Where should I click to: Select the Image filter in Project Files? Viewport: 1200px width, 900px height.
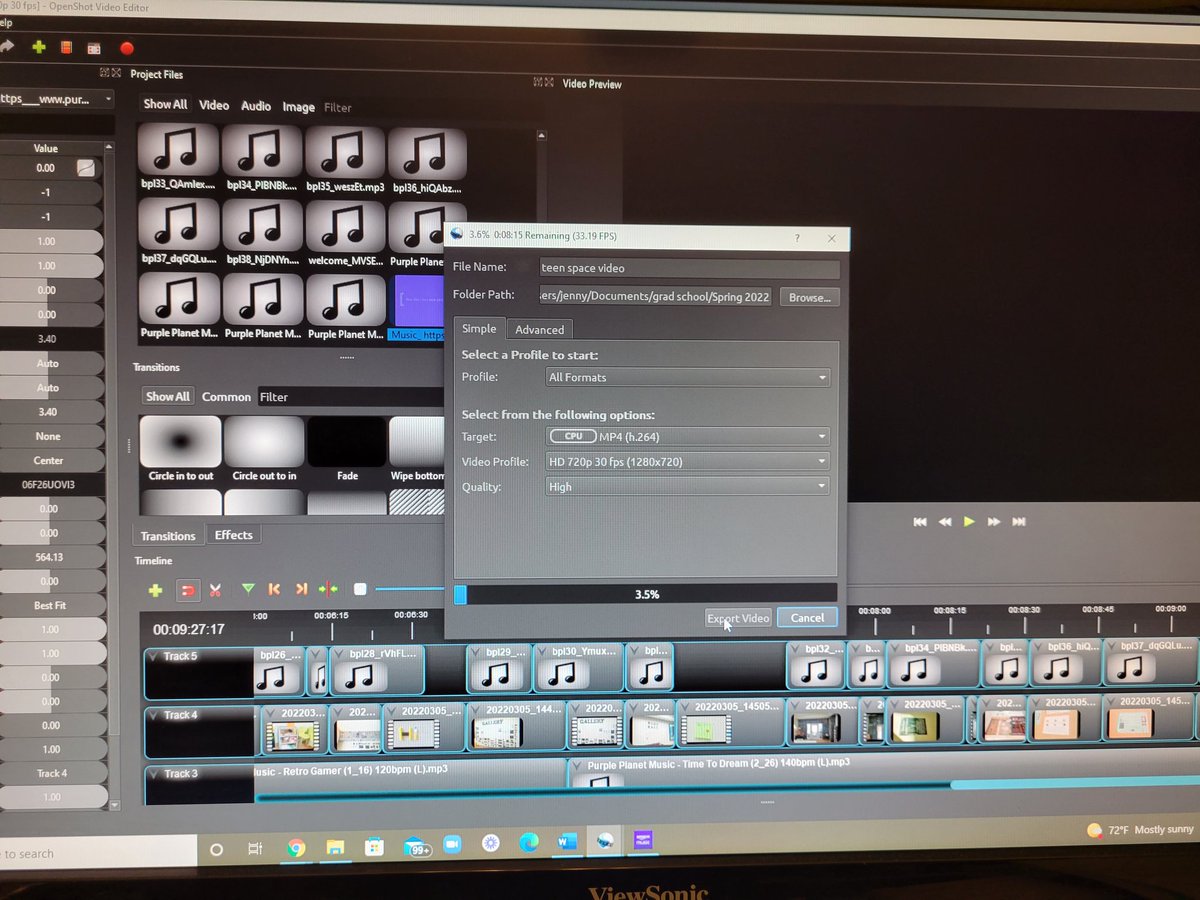tap(298, 107)
